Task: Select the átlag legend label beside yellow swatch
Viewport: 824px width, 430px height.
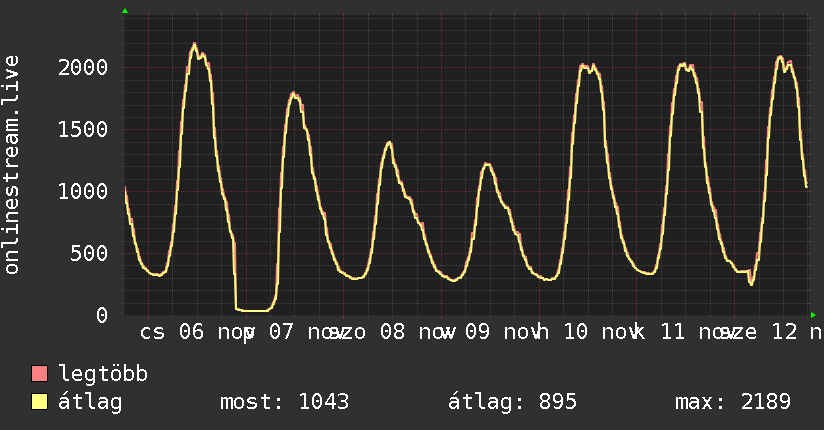Action: (x=90, y=403)
